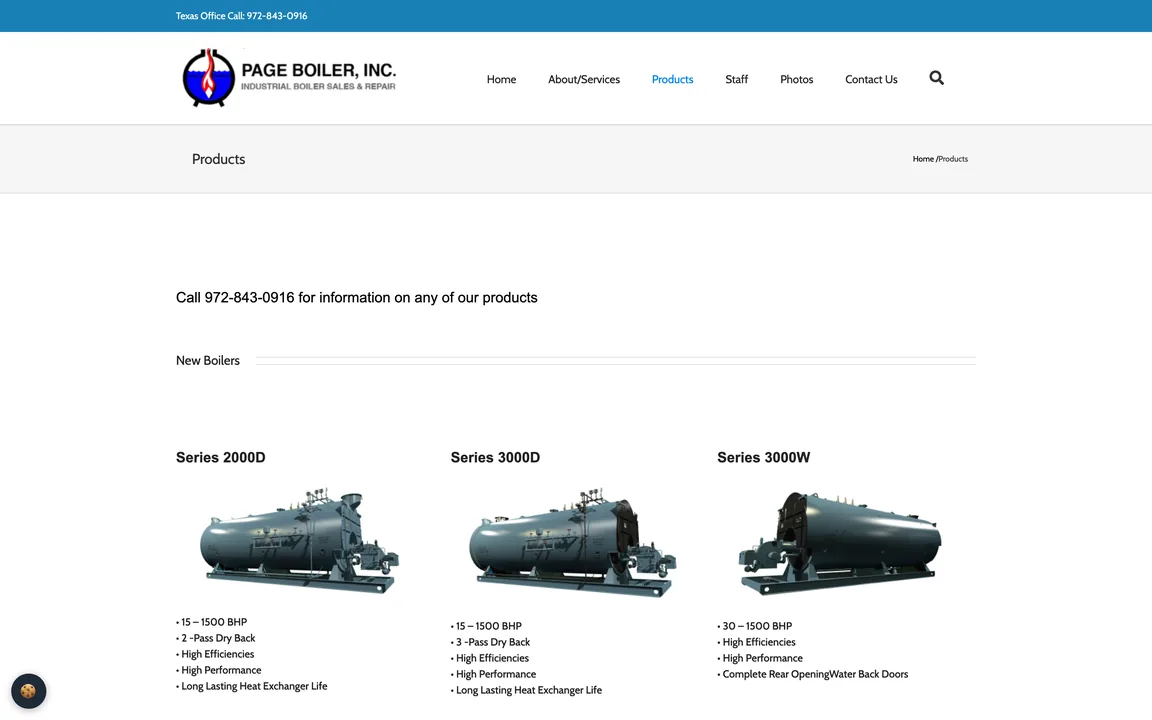Click '3 -Pass Dry Back' bullet
Viewport: 1152px width, 720px height.
point(493,642)
